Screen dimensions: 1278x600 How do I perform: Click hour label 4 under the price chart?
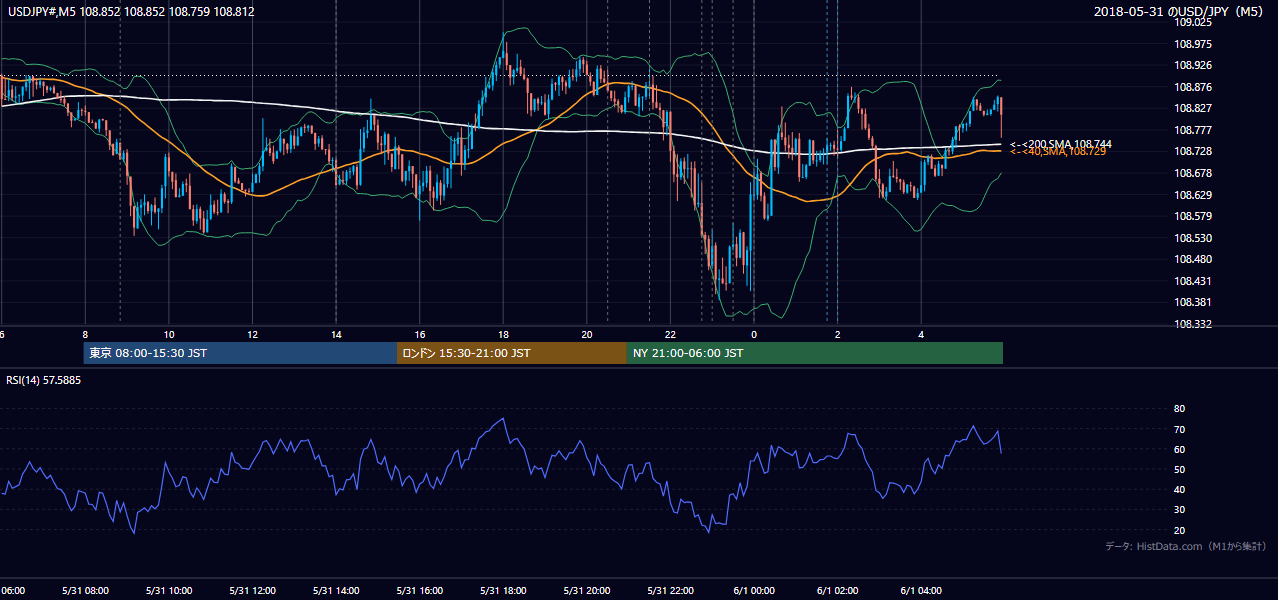click(921, 335)
